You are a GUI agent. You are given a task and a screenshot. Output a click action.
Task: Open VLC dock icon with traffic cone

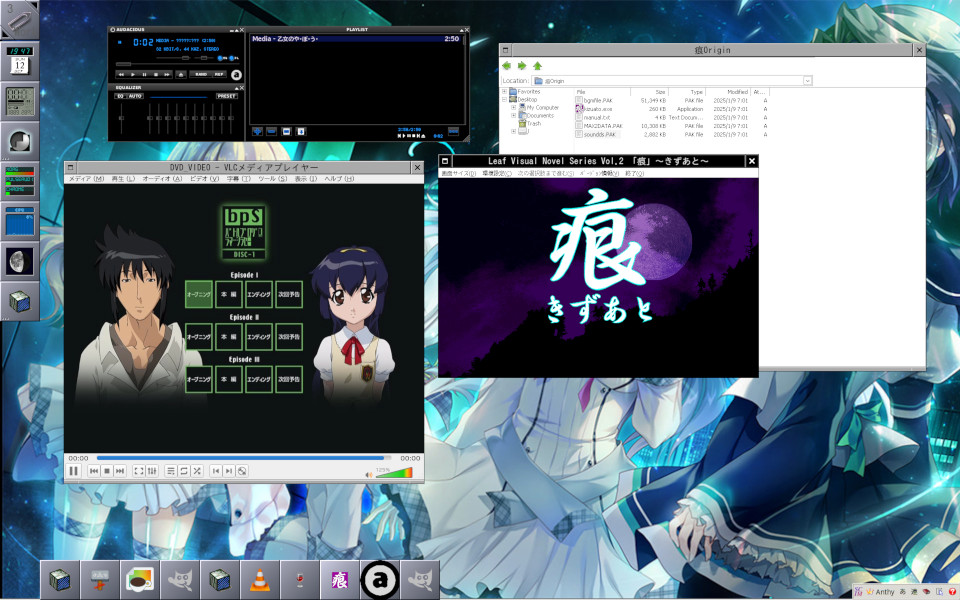tap(260, 579)
